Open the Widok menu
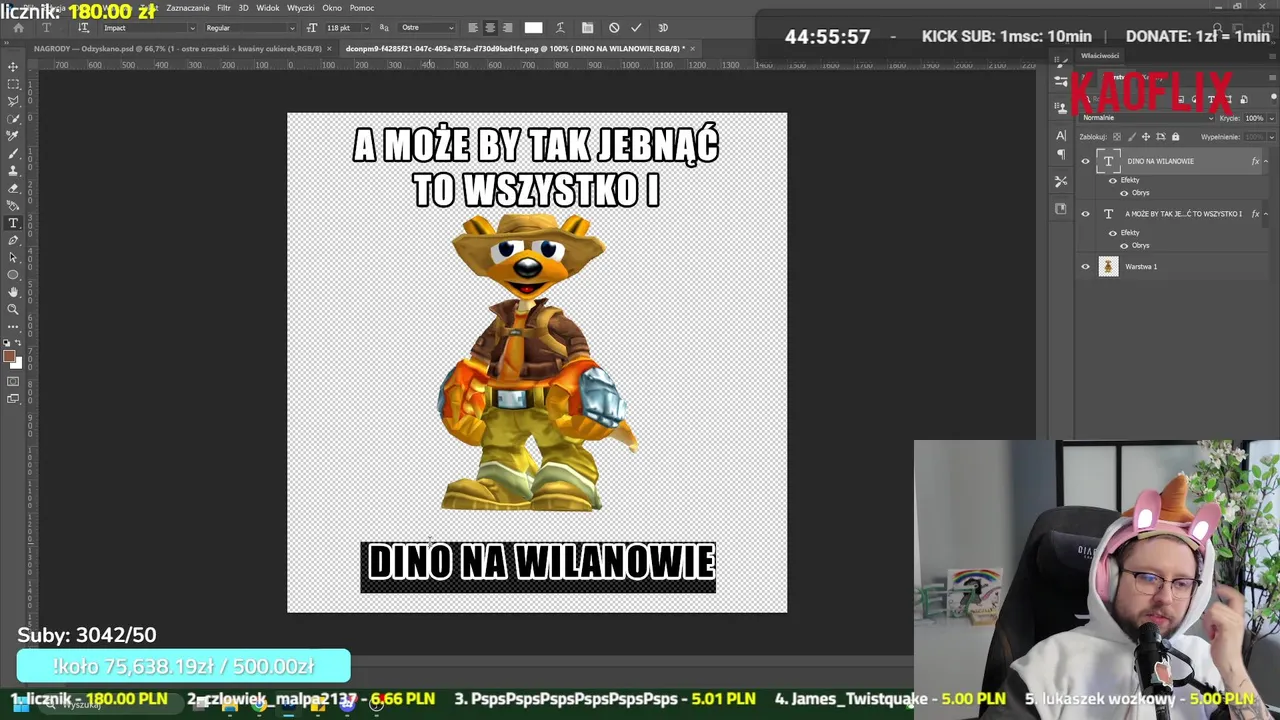Screen dimensions: 1280x720 [x=268, y=8]
